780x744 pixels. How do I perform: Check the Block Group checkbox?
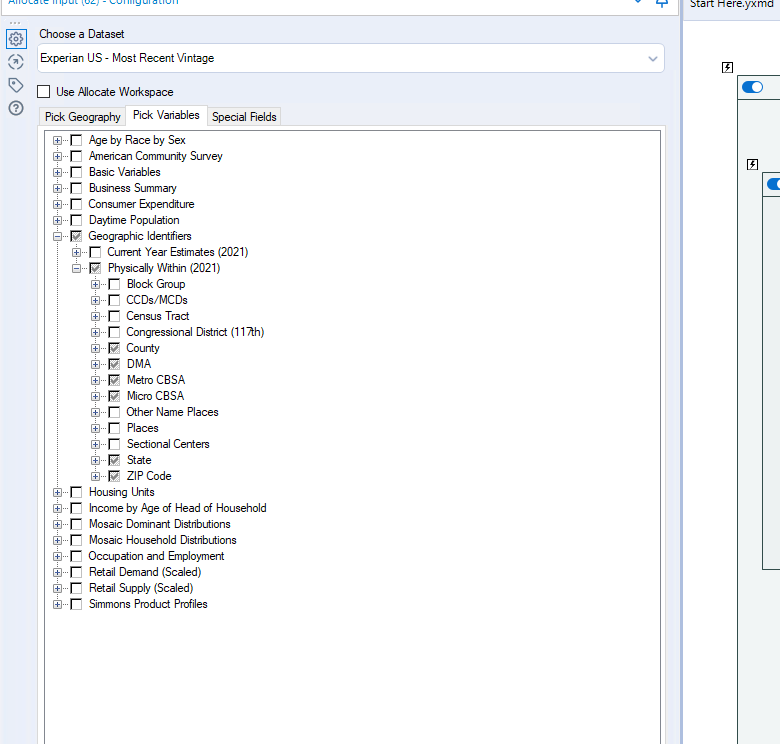[x=114, y=284]
